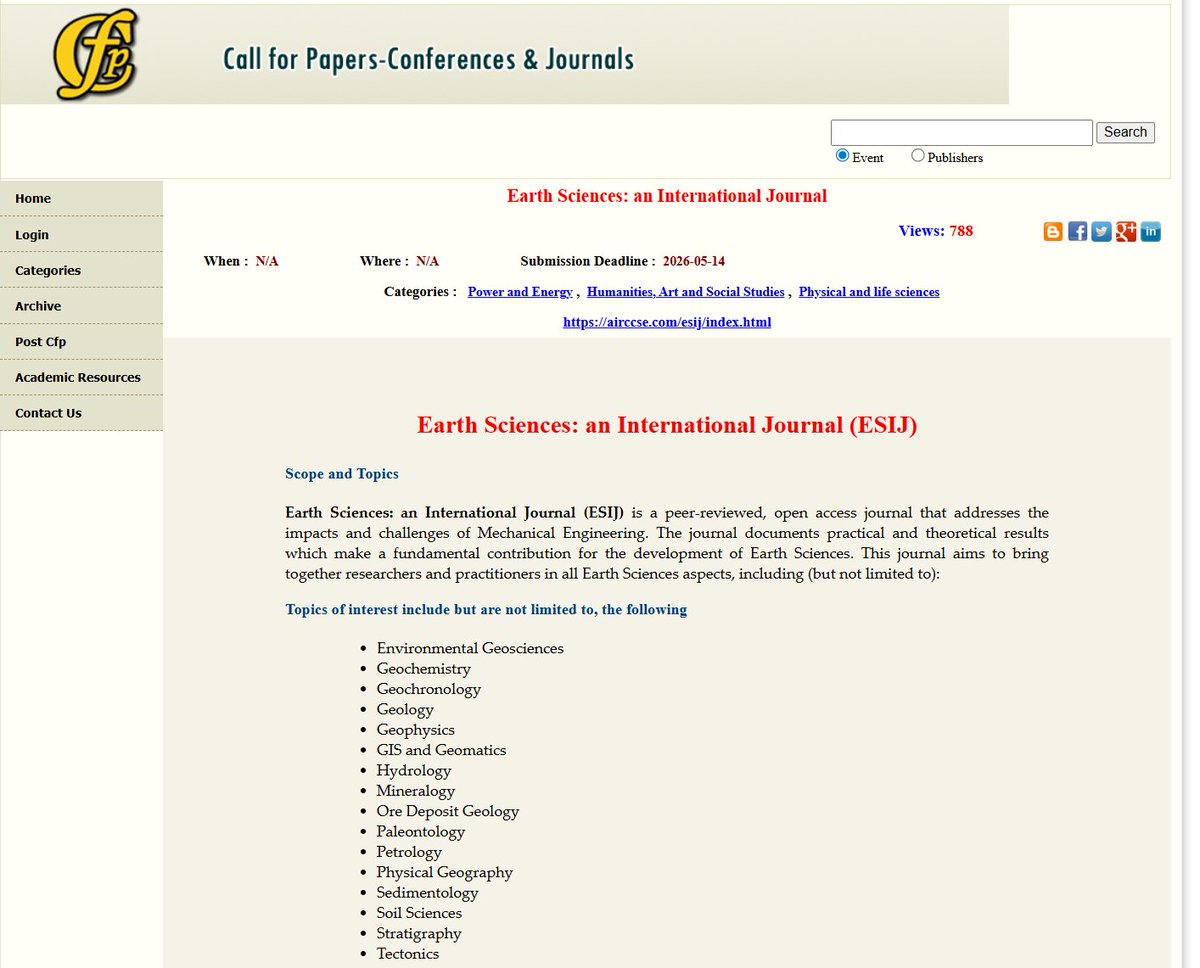Viewport: 1200px width, 968px height.
Task: Click the Tectonics topic
Action: click(x=407, y=954)
